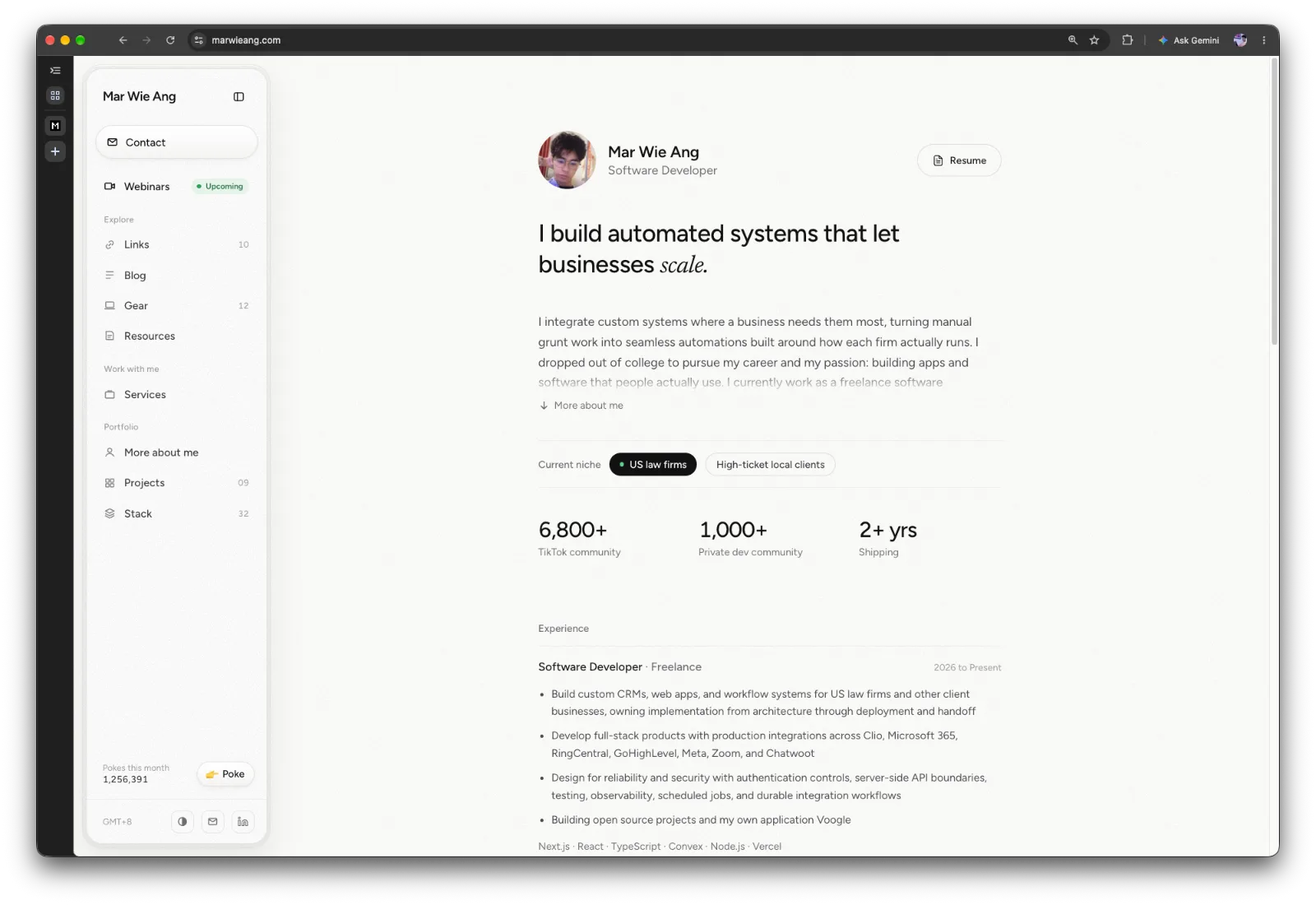Open the Services page
1316x905 pixels.
click(177, 395)
